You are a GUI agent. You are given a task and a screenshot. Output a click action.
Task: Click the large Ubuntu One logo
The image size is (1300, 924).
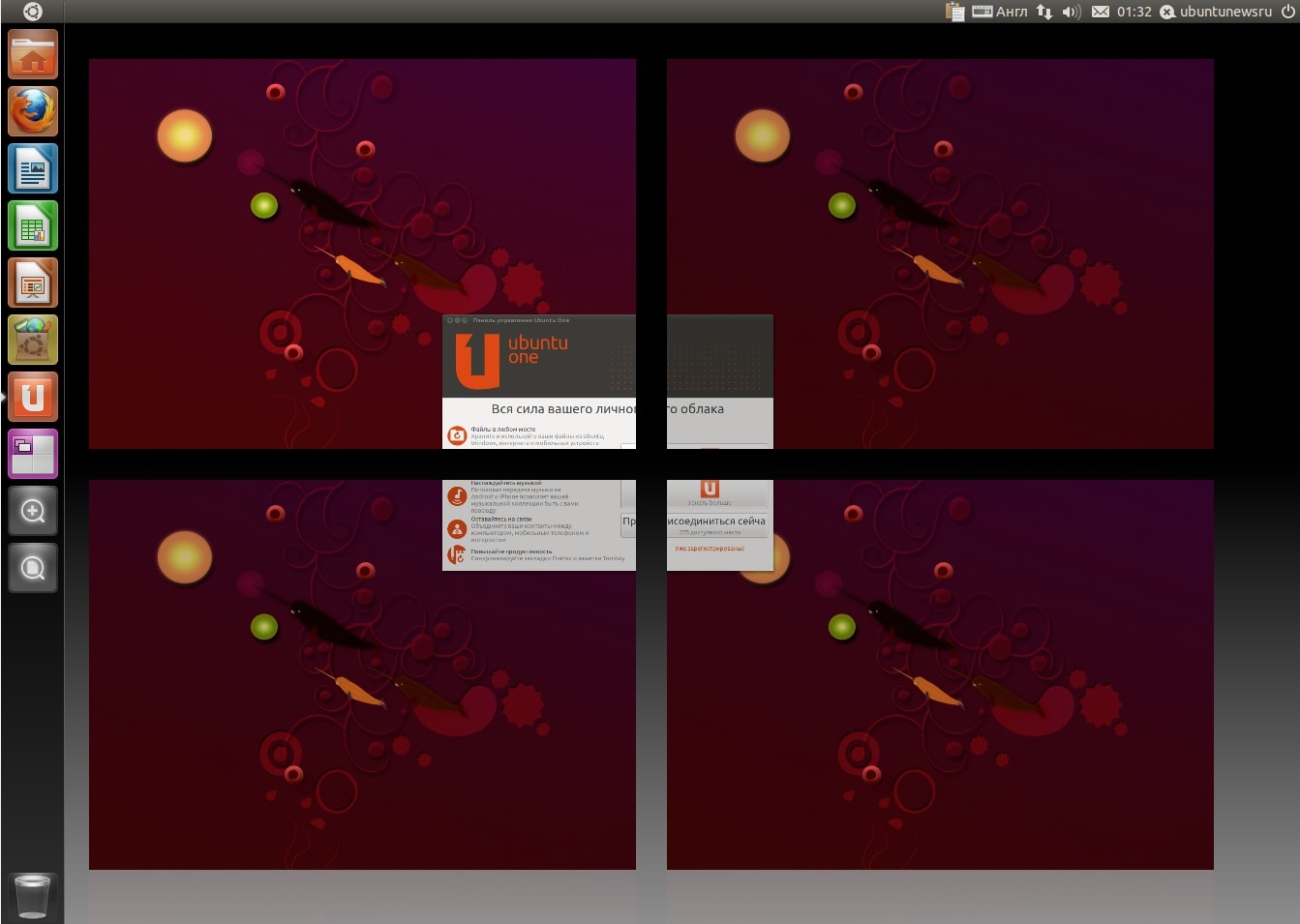[477, 361]
